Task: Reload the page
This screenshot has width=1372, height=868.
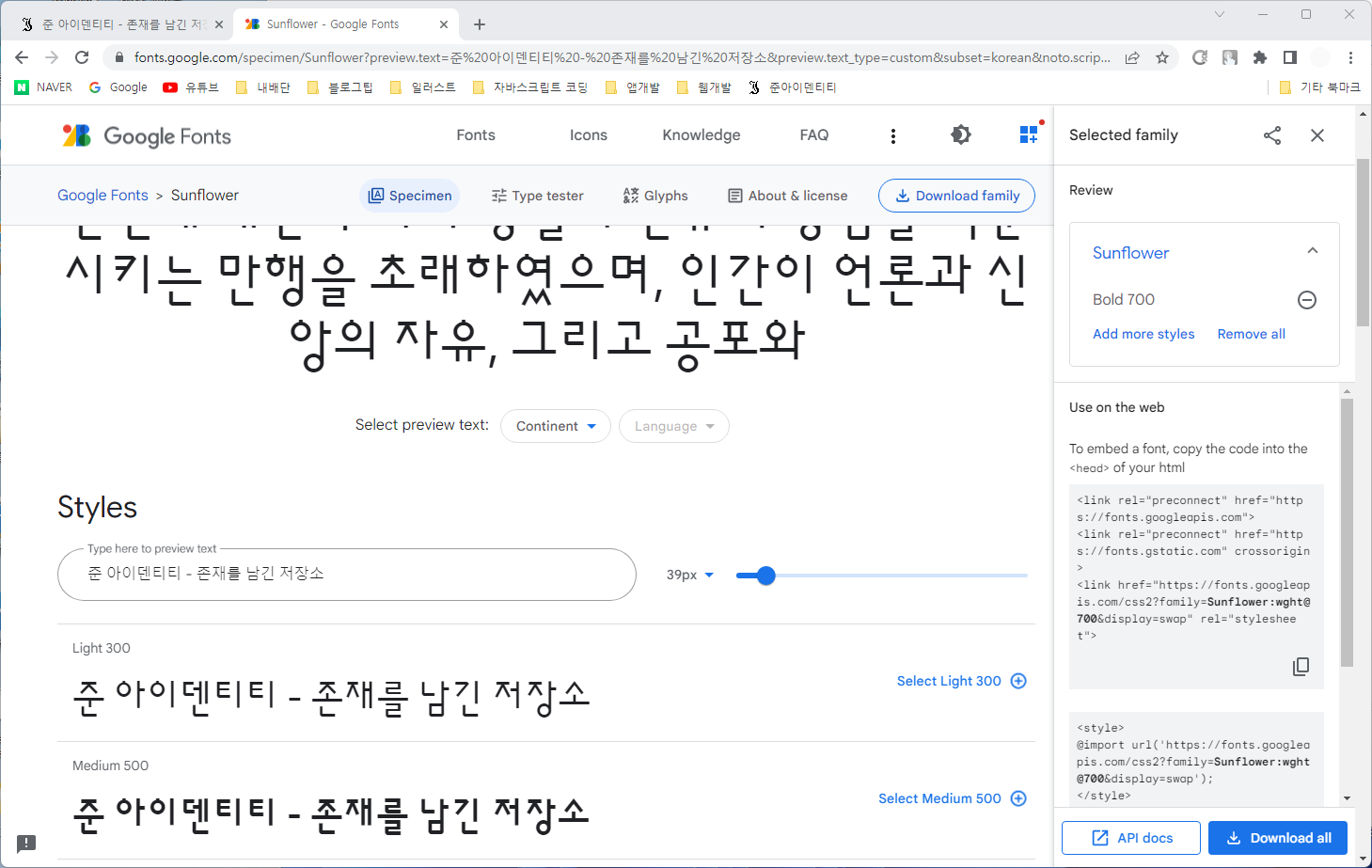Action: click(x=82, y=57)
